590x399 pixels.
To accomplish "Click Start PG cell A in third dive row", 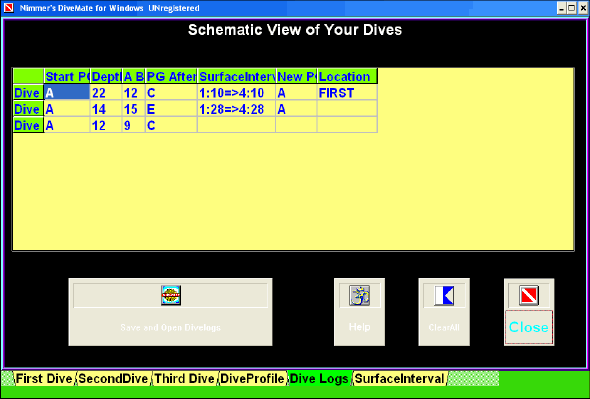I will tap(67, 125).
